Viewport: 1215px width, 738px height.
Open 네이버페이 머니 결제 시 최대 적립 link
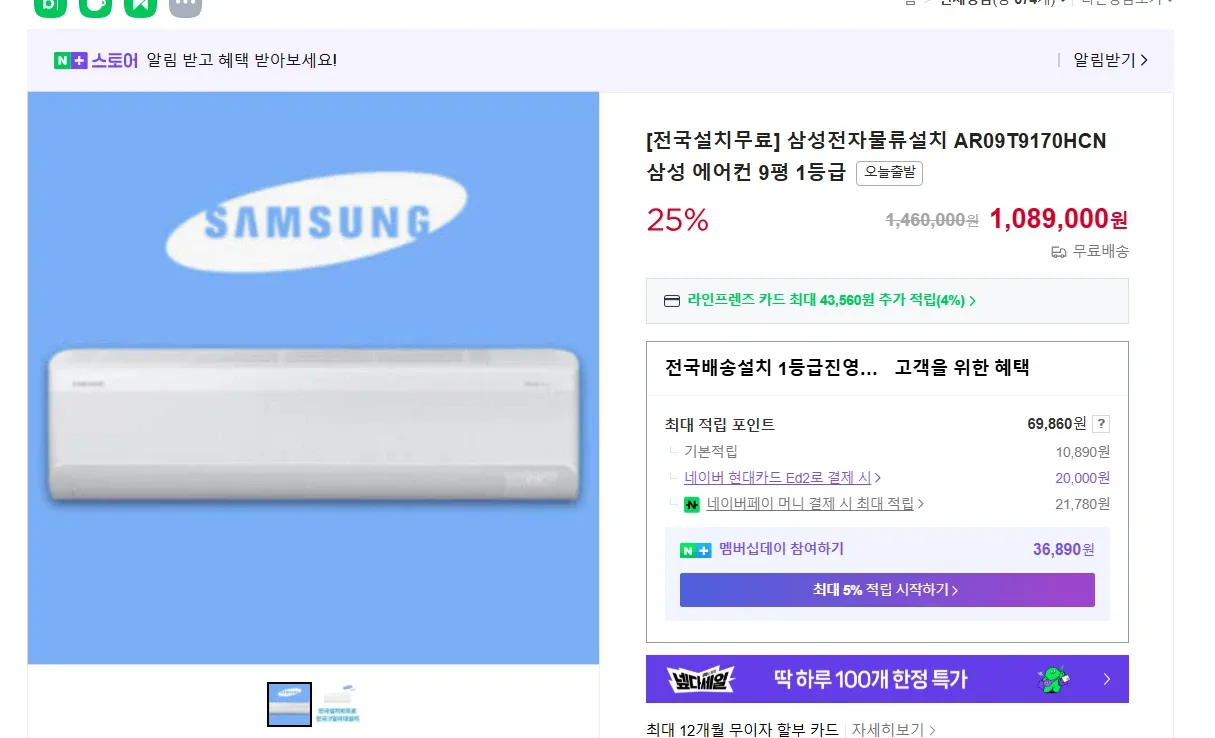tap(815, 504)
